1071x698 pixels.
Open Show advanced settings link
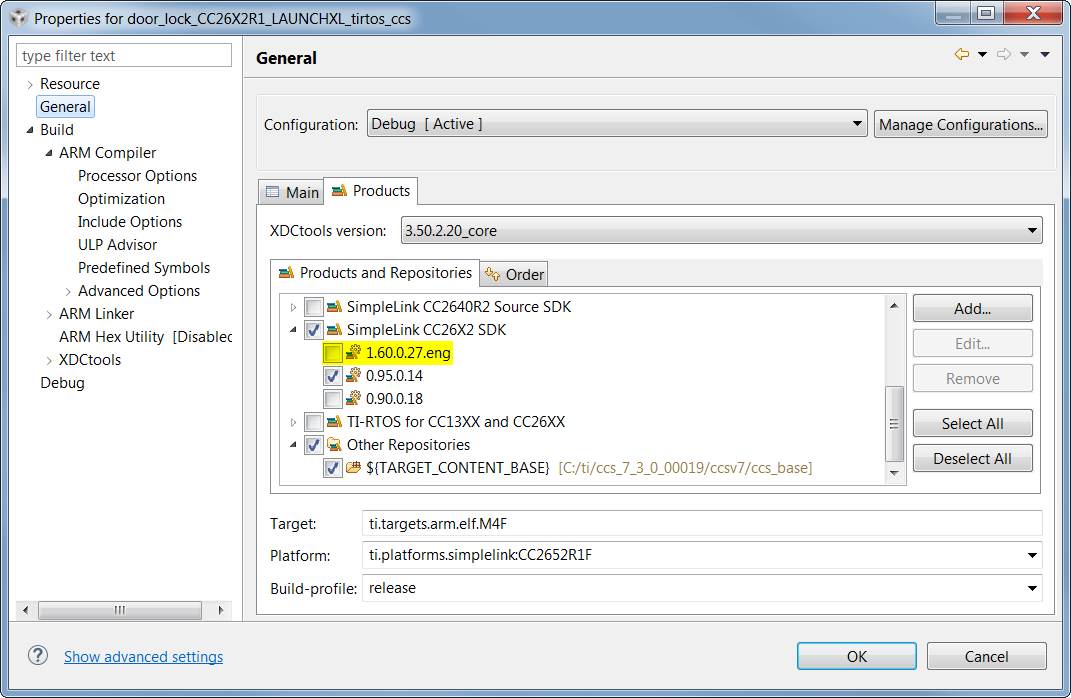pyautogui.click(x=143, y=656)
